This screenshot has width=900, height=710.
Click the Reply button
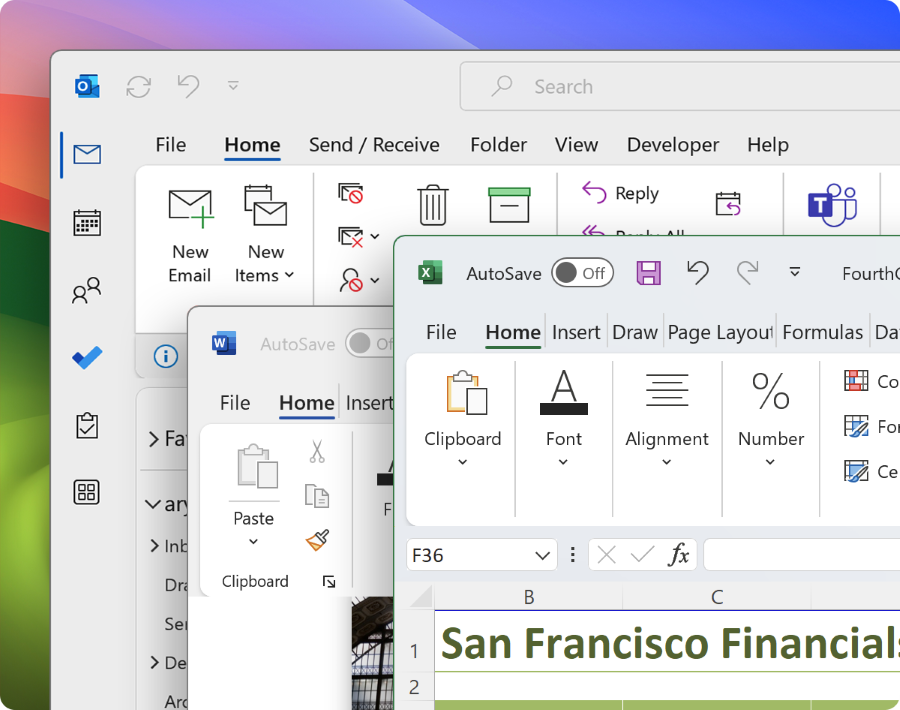point(621,193)
